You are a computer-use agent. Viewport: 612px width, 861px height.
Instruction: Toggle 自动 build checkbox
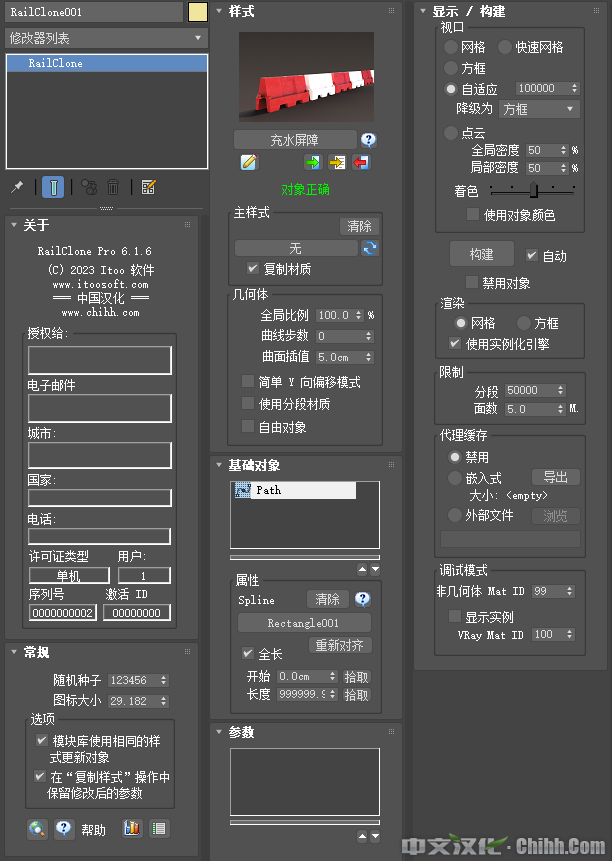tap(531, 255)
